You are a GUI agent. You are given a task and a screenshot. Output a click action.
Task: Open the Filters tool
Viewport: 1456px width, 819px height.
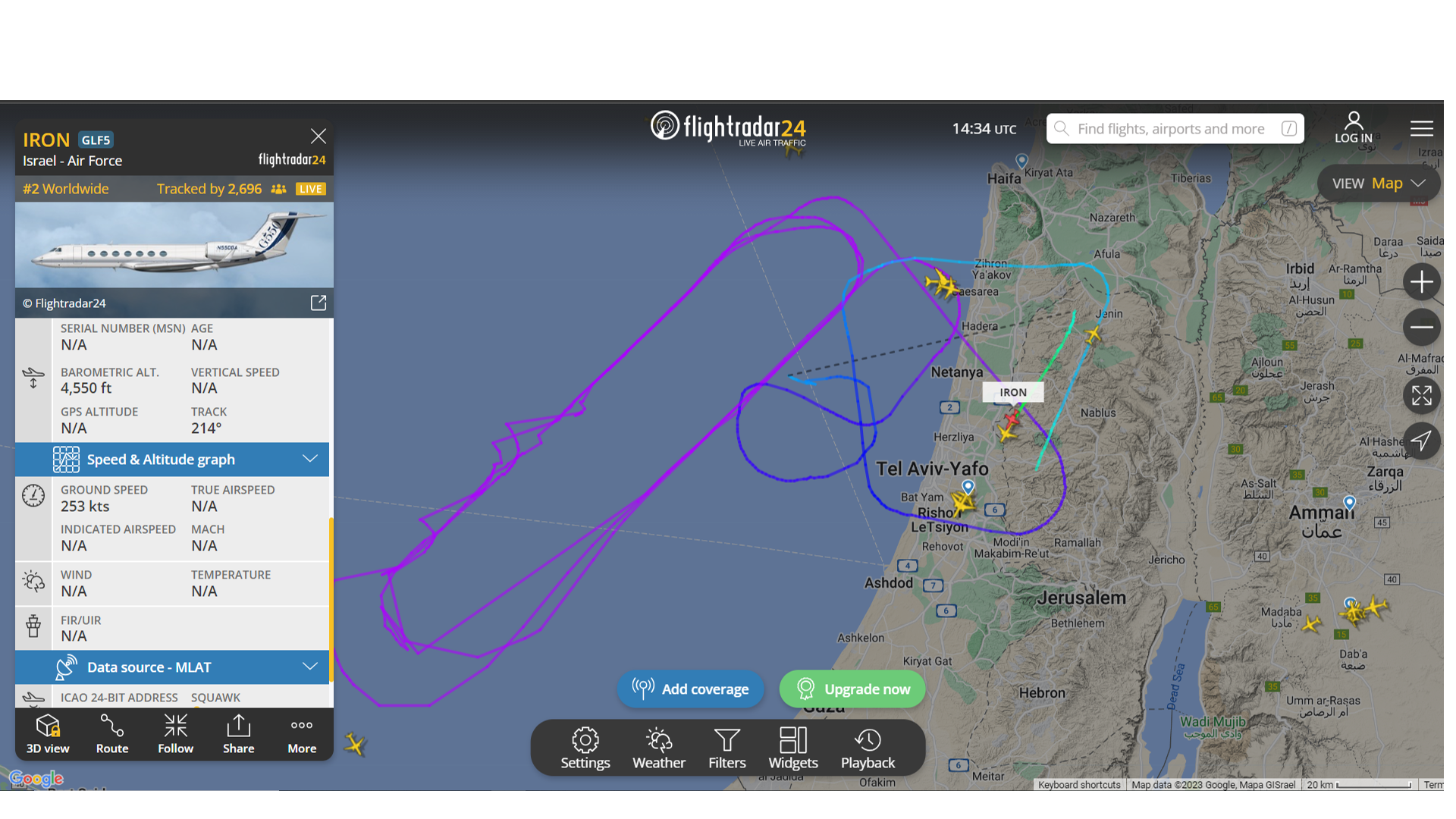point(727,748)
